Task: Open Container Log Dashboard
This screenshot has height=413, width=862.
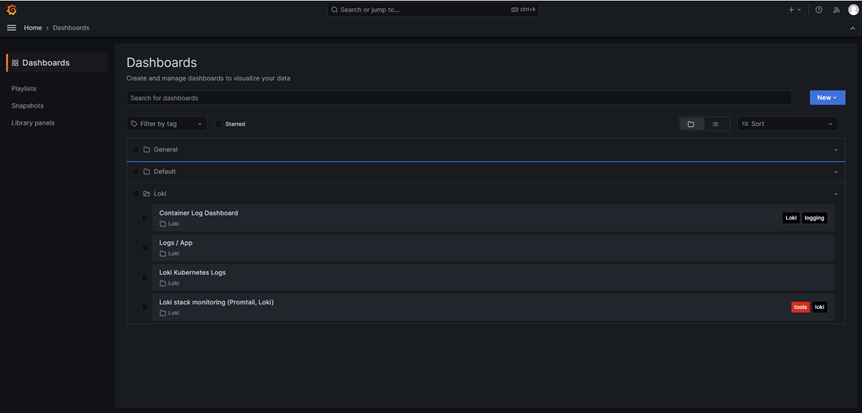Action: [x=198, y=213]
